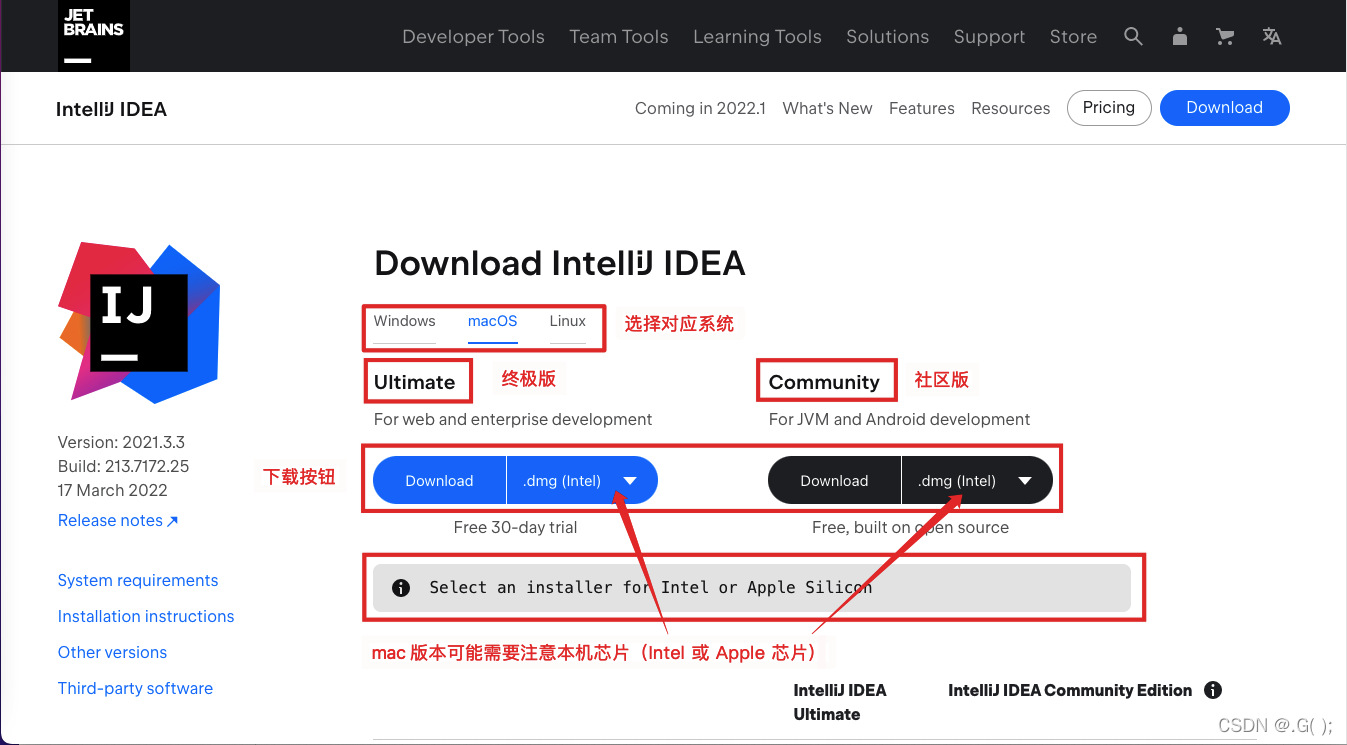Click the Ultimate heading
1347x745 pixels.
(x=414, y=382)
